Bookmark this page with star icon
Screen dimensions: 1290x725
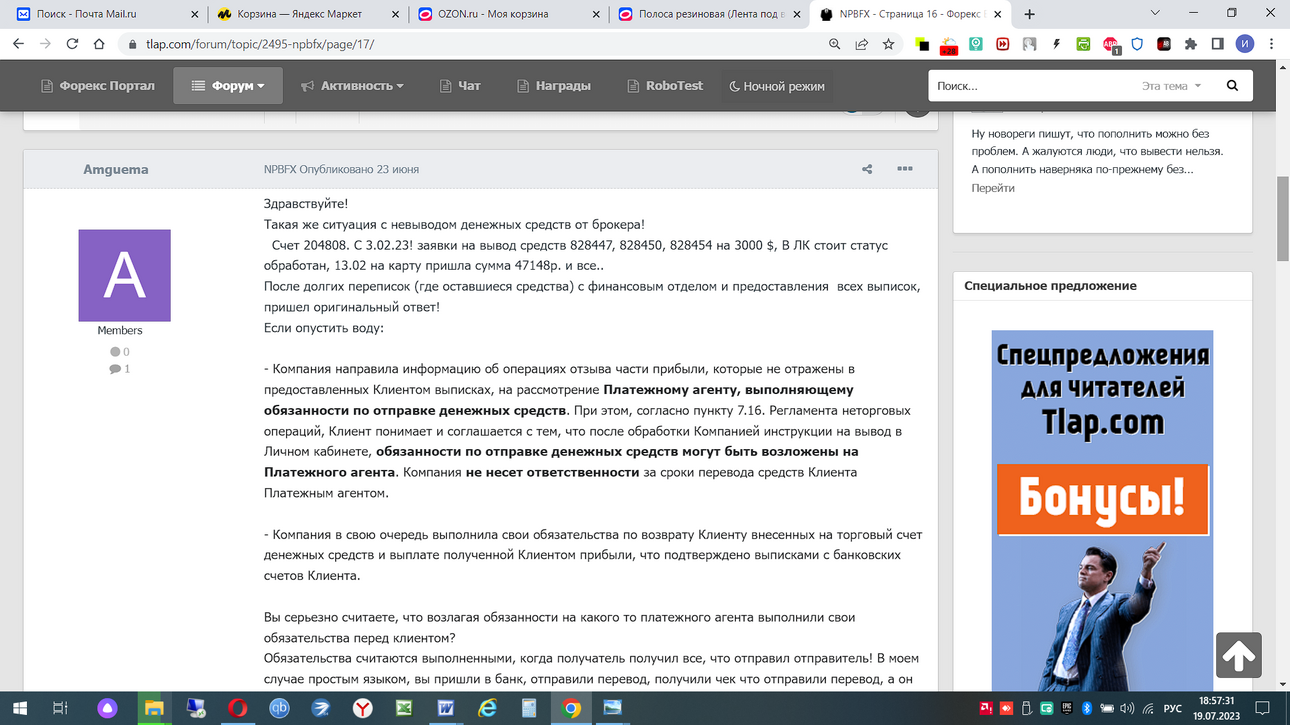pyautogui.click(x=888, y=44)
